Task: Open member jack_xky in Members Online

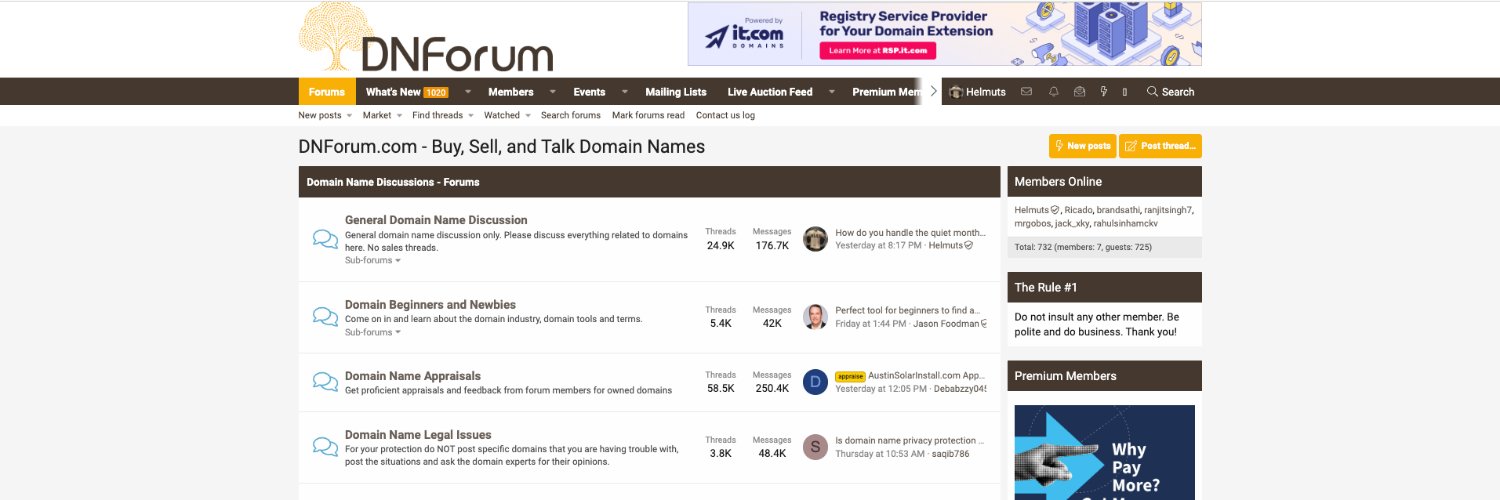Action: [x=1074, y=223]
